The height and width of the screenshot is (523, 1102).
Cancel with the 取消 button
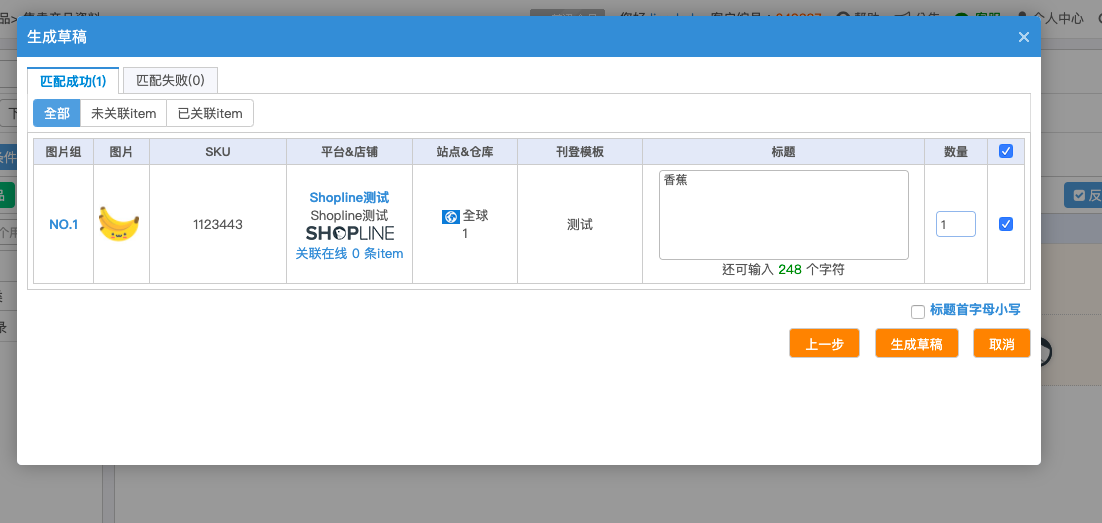pos(1001,343)
